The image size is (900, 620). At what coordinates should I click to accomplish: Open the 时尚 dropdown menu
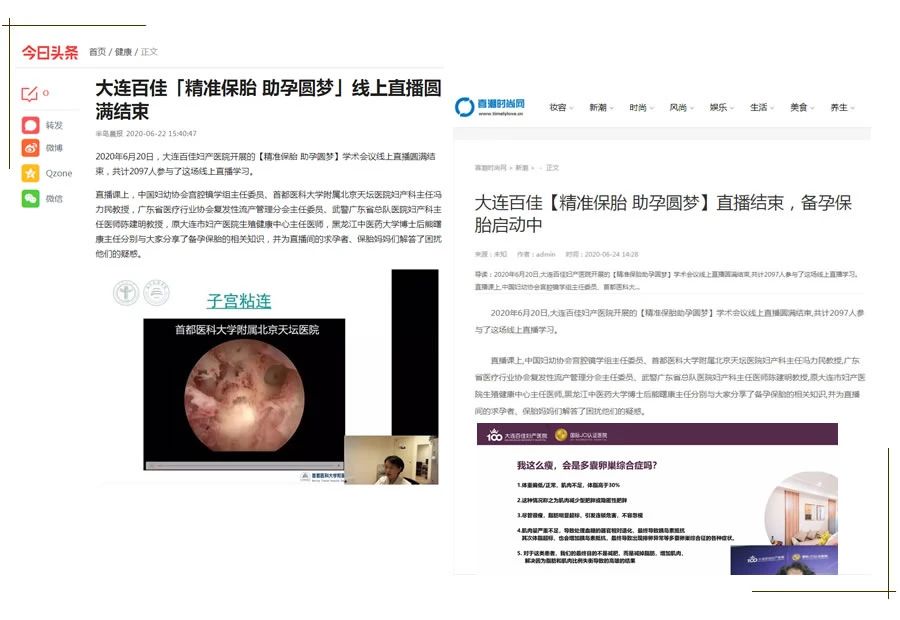coord(641,108)
